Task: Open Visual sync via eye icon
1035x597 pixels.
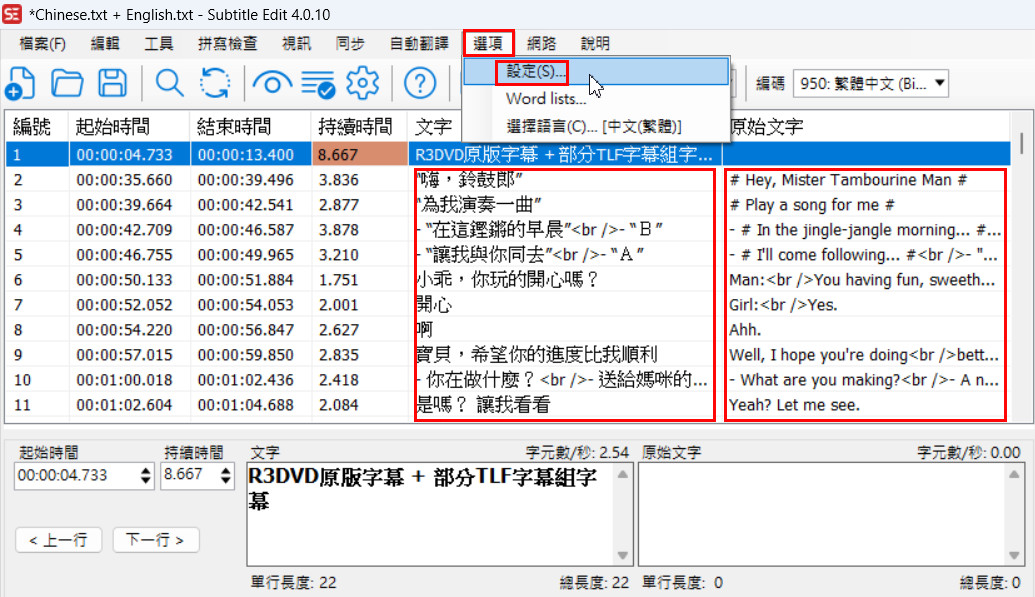Action: tap(272, 82)
